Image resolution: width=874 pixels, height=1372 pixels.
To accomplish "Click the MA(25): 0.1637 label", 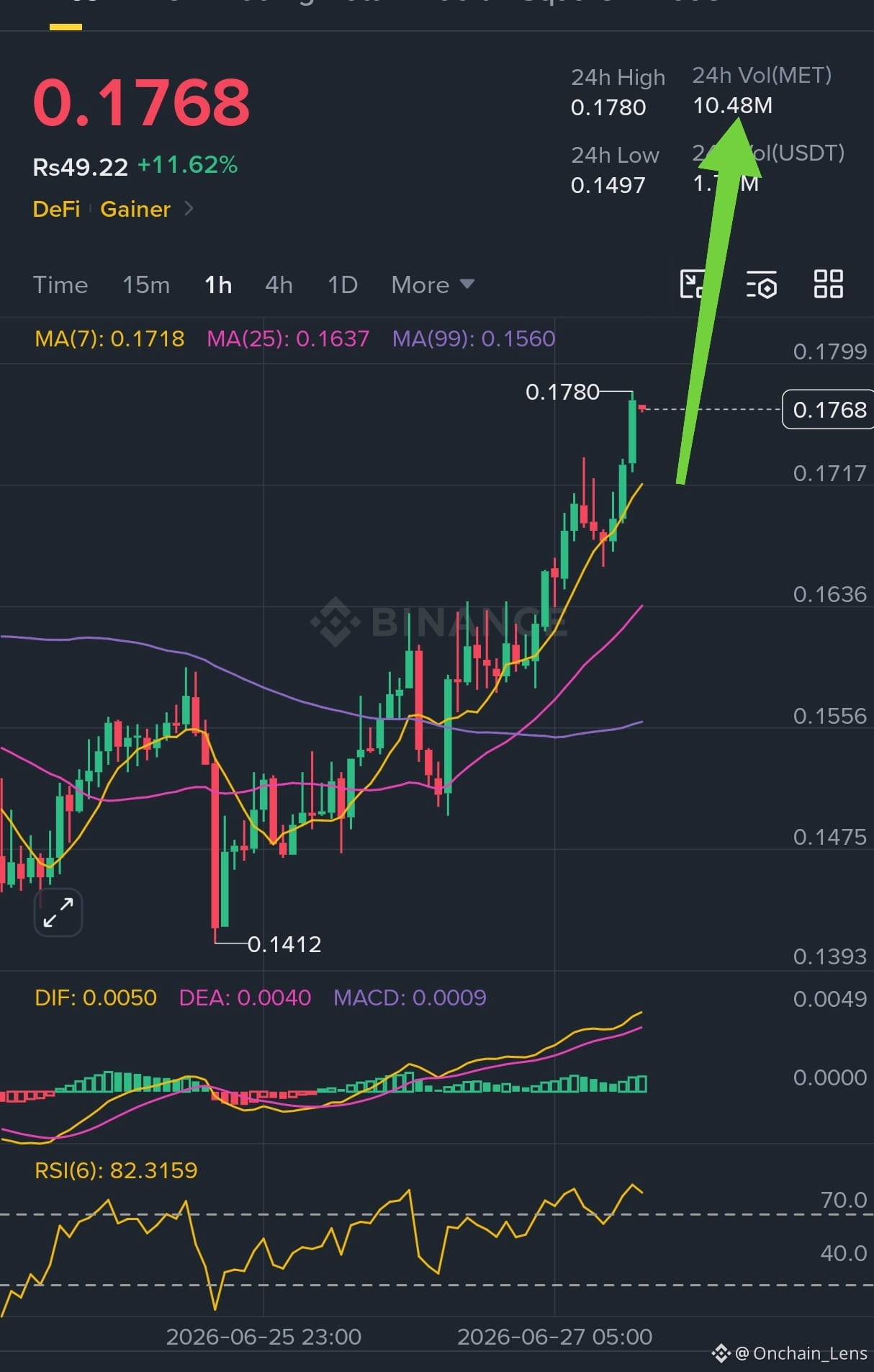I will pos(288,338).
